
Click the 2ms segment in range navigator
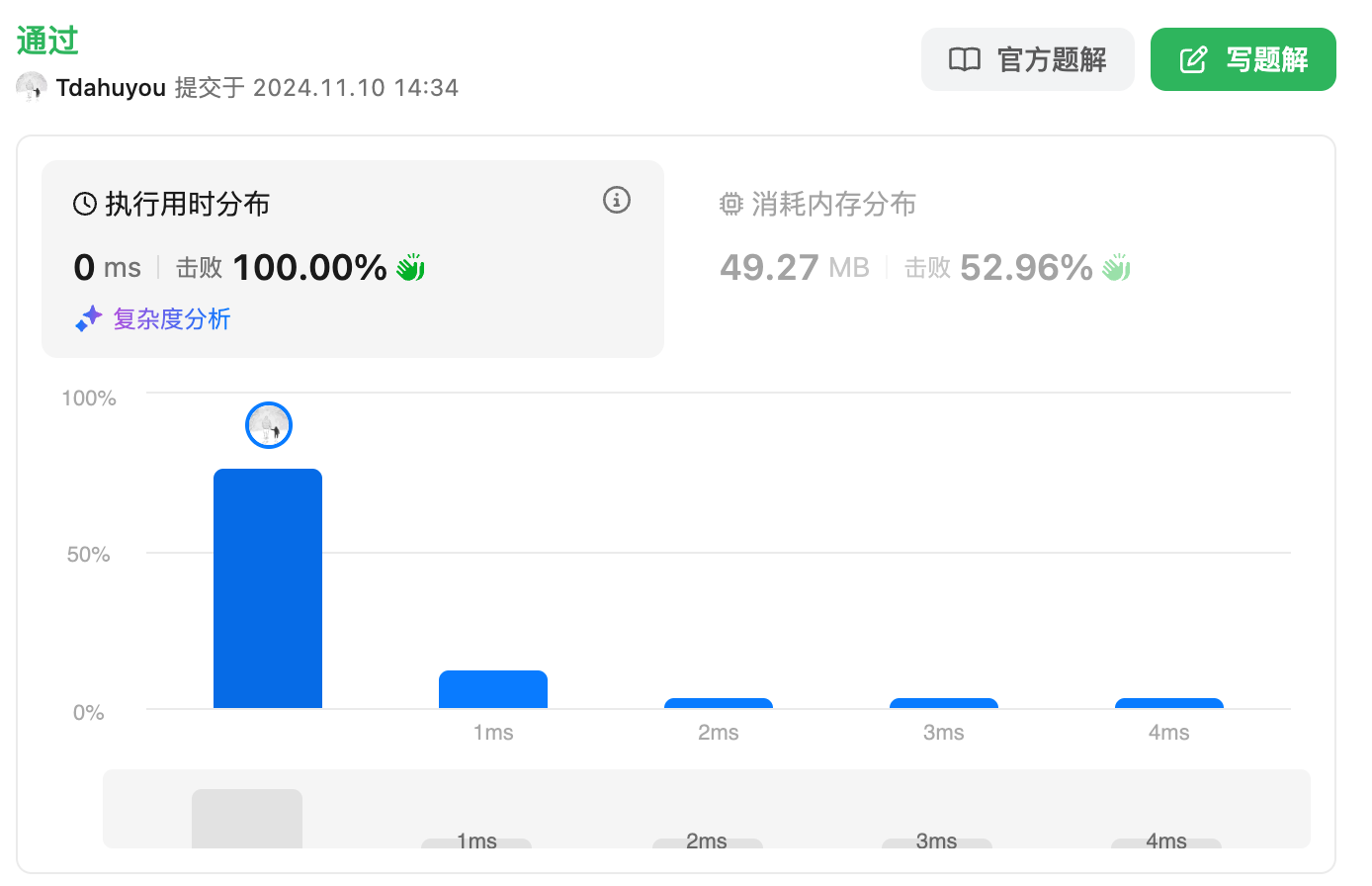point(708,842)
